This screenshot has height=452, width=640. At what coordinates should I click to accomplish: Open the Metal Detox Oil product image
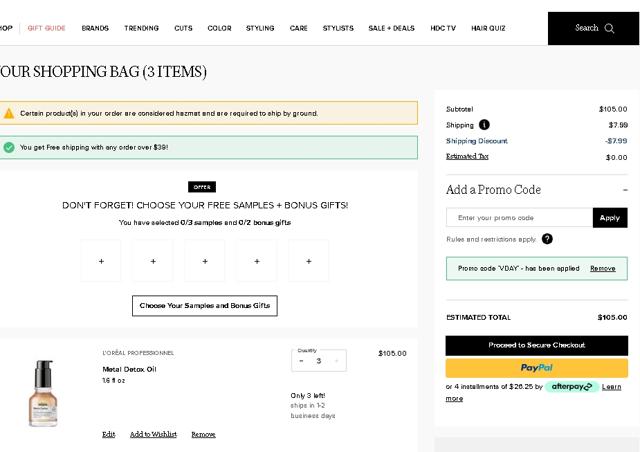pyautogui.click(x=43, y=393)
